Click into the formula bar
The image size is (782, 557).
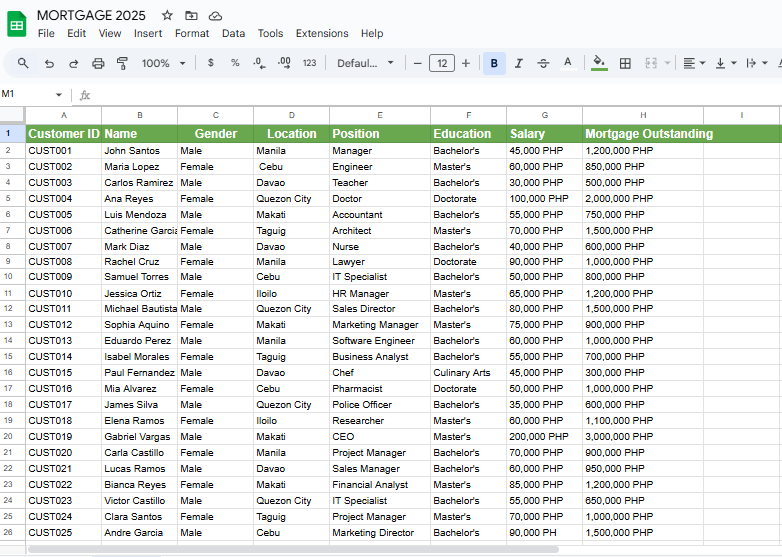434,95
